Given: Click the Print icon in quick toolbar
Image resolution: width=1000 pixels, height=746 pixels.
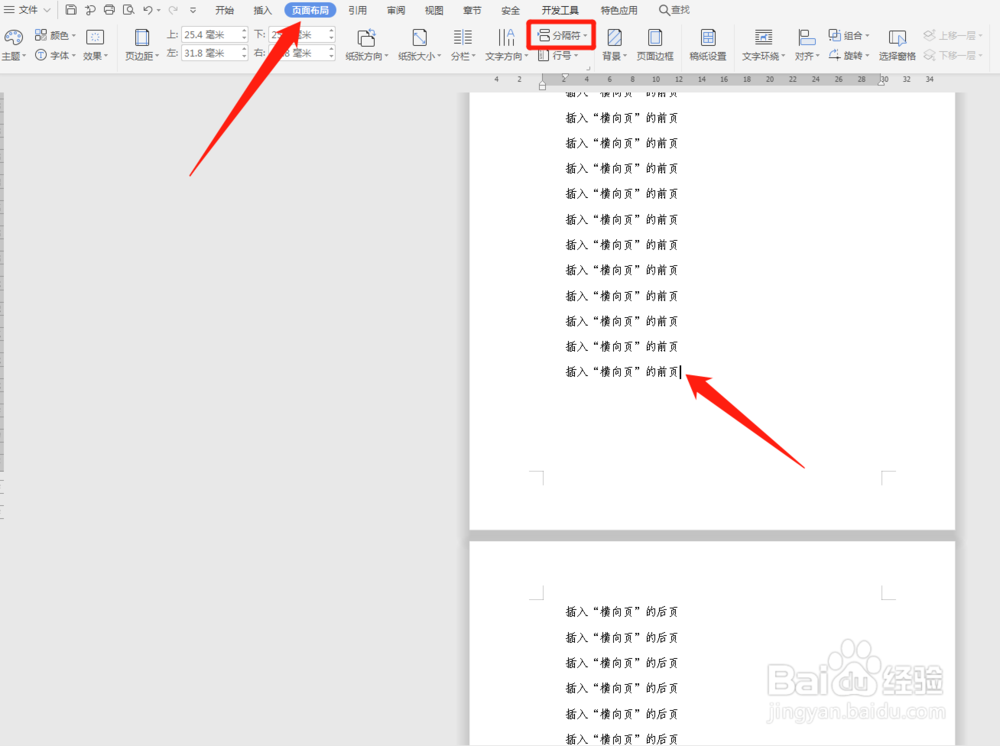Looking at the screenshot, I should coord(109,10).
